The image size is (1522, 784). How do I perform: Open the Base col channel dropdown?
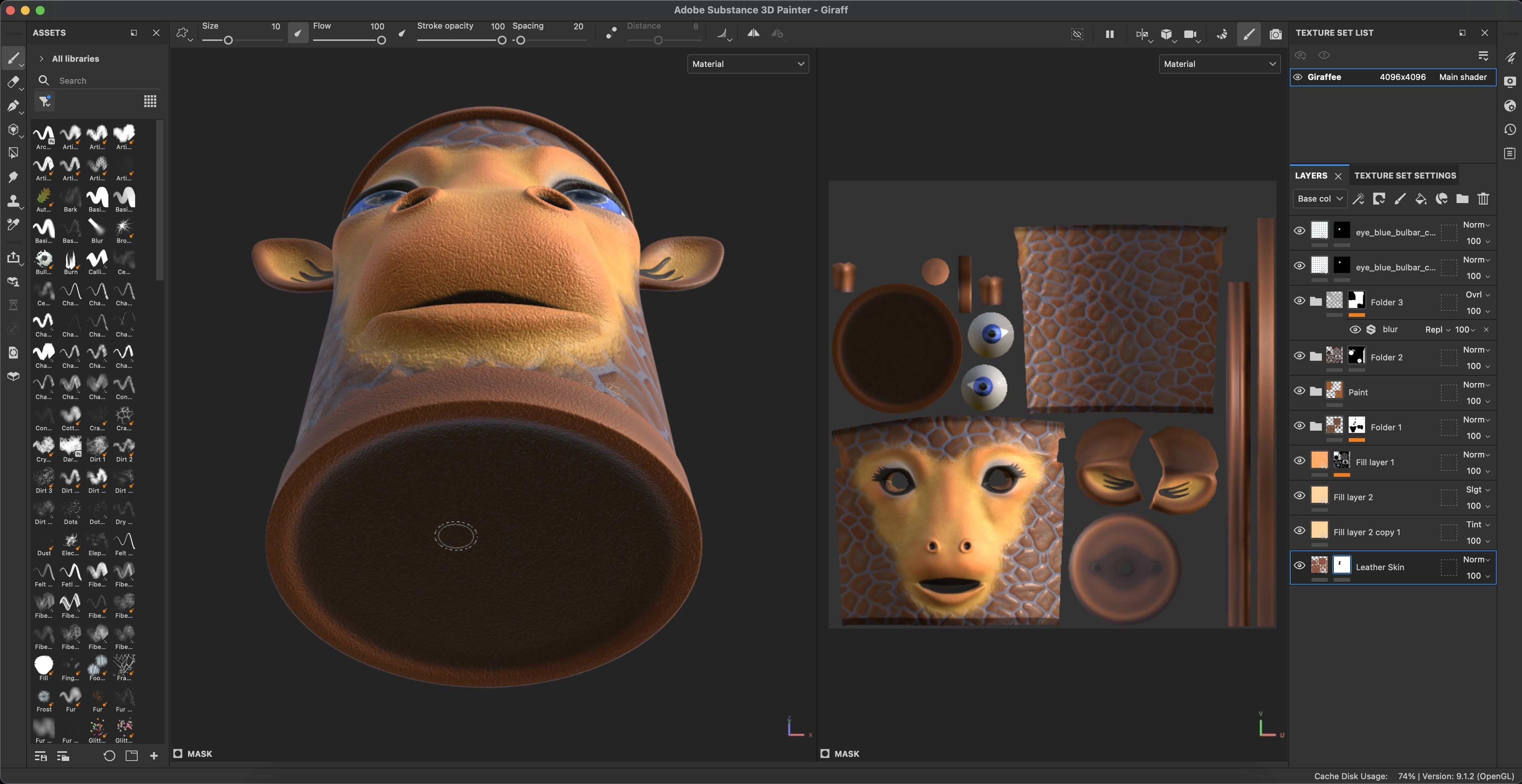click(1319, 199)
